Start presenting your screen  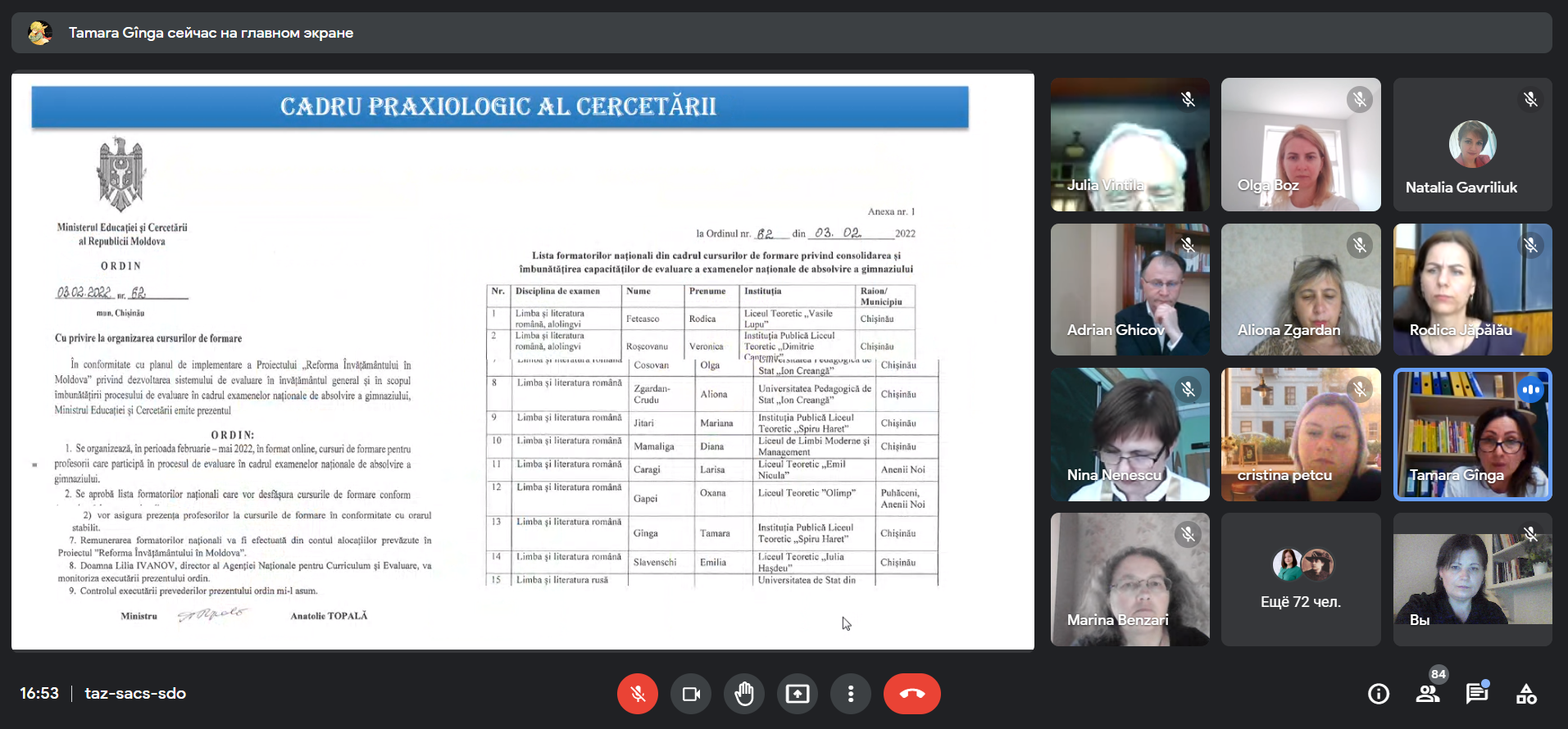tap(797, 694)
